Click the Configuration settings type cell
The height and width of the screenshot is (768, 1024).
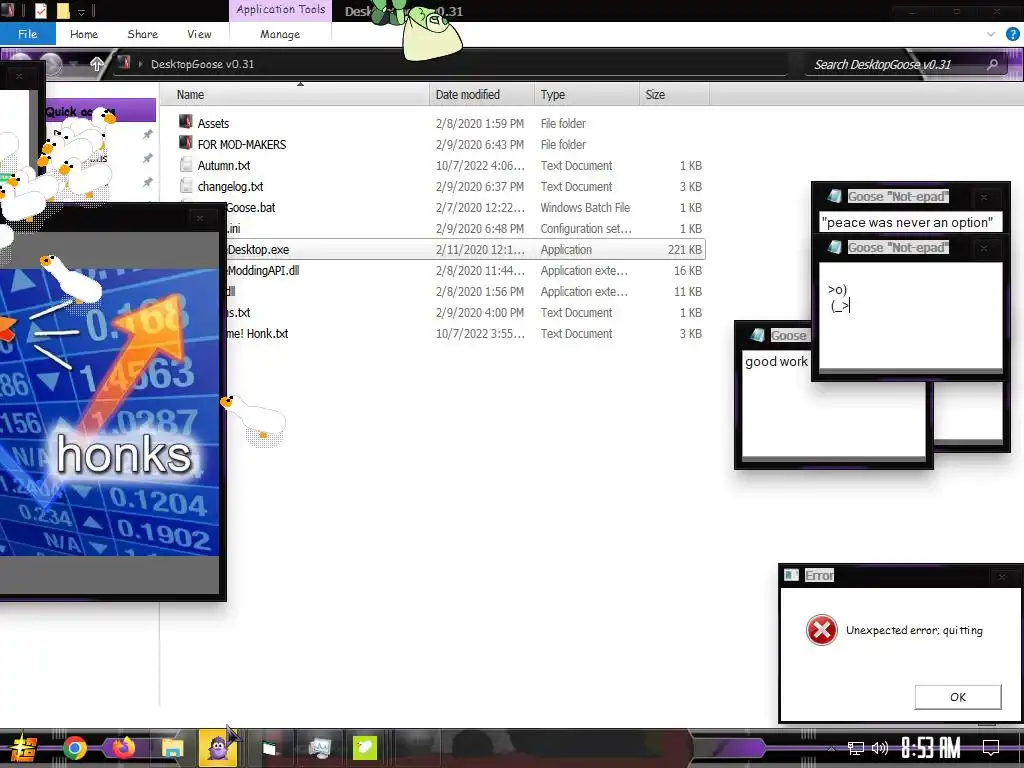586,229
